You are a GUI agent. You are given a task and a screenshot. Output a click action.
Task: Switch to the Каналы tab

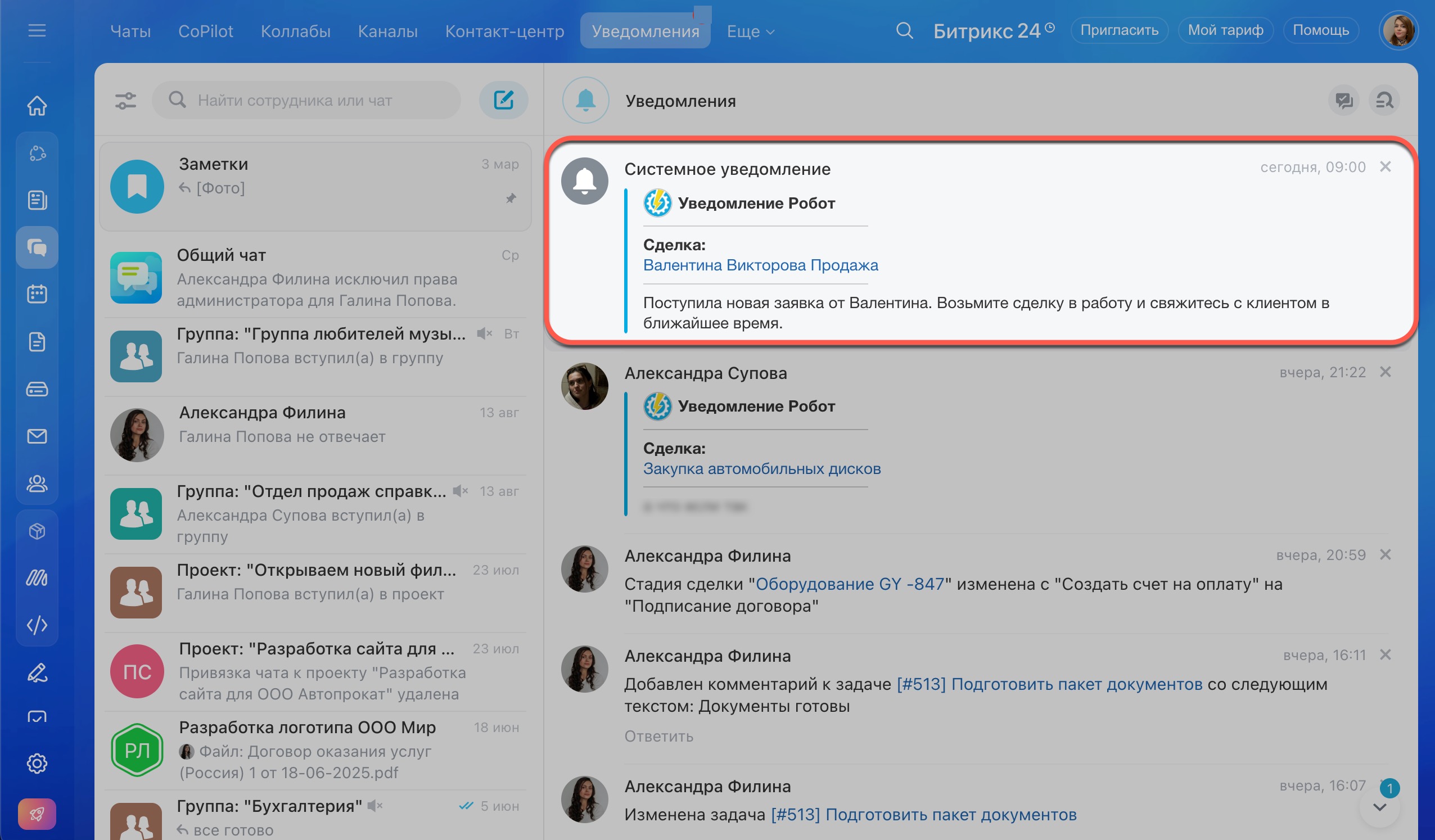coord(388,31)
